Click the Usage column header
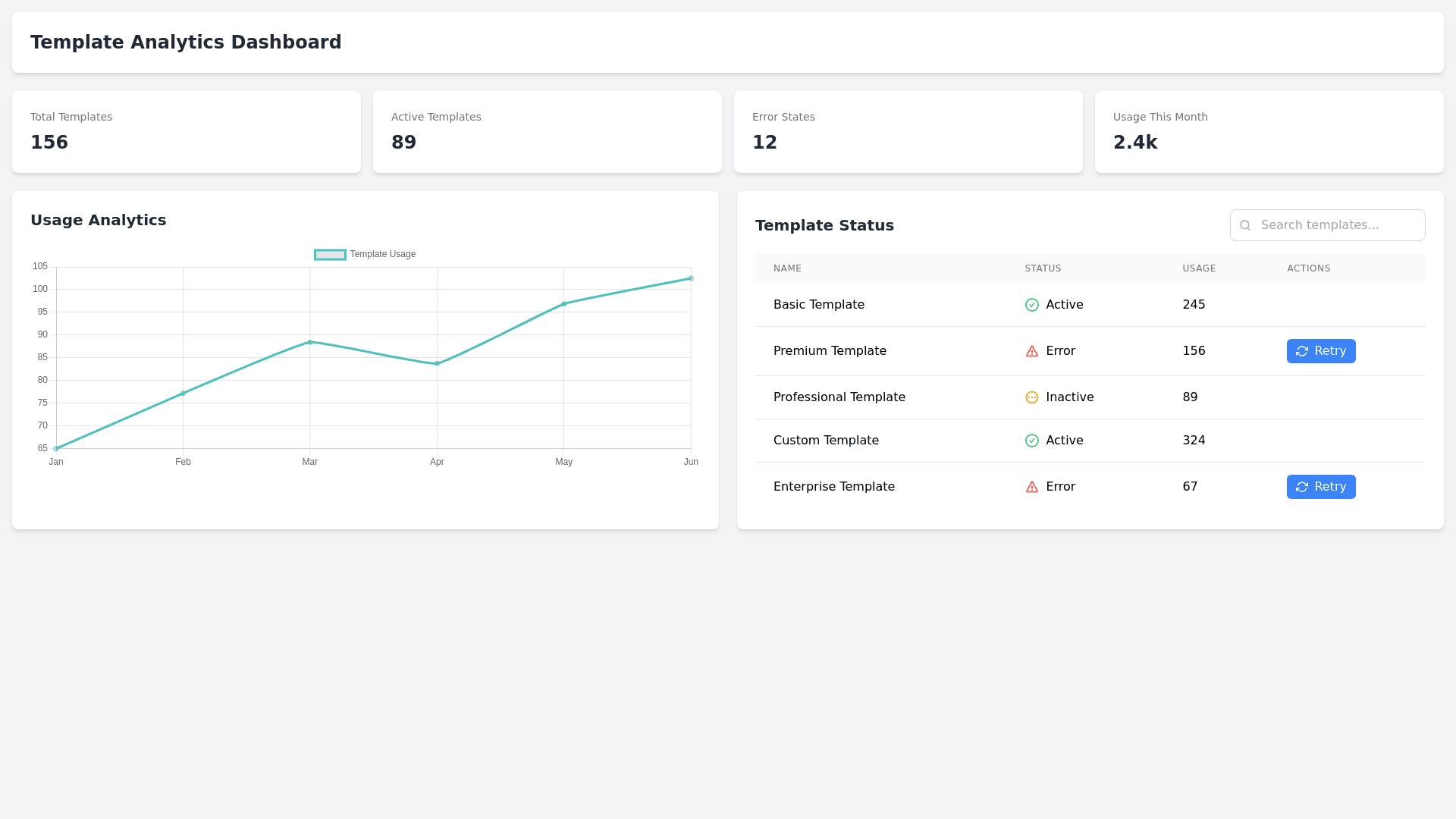The height and width of the screenshot is (819, 1456). [1199, 268]
